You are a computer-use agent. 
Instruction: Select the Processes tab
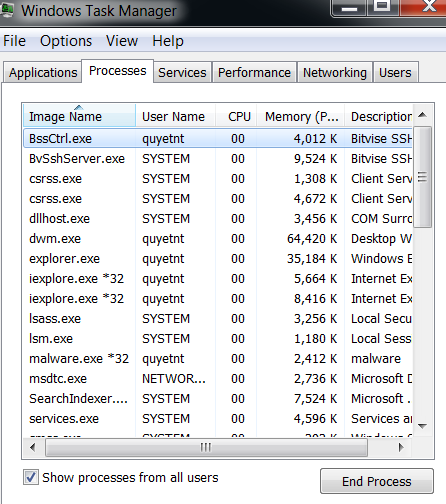[117, 71]
